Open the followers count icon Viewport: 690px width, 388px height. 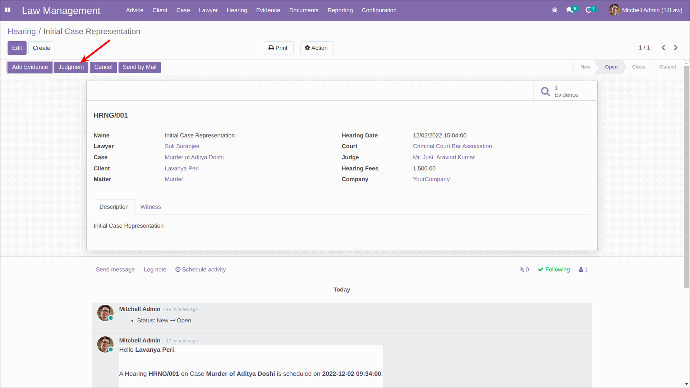(x=583, y=270)
